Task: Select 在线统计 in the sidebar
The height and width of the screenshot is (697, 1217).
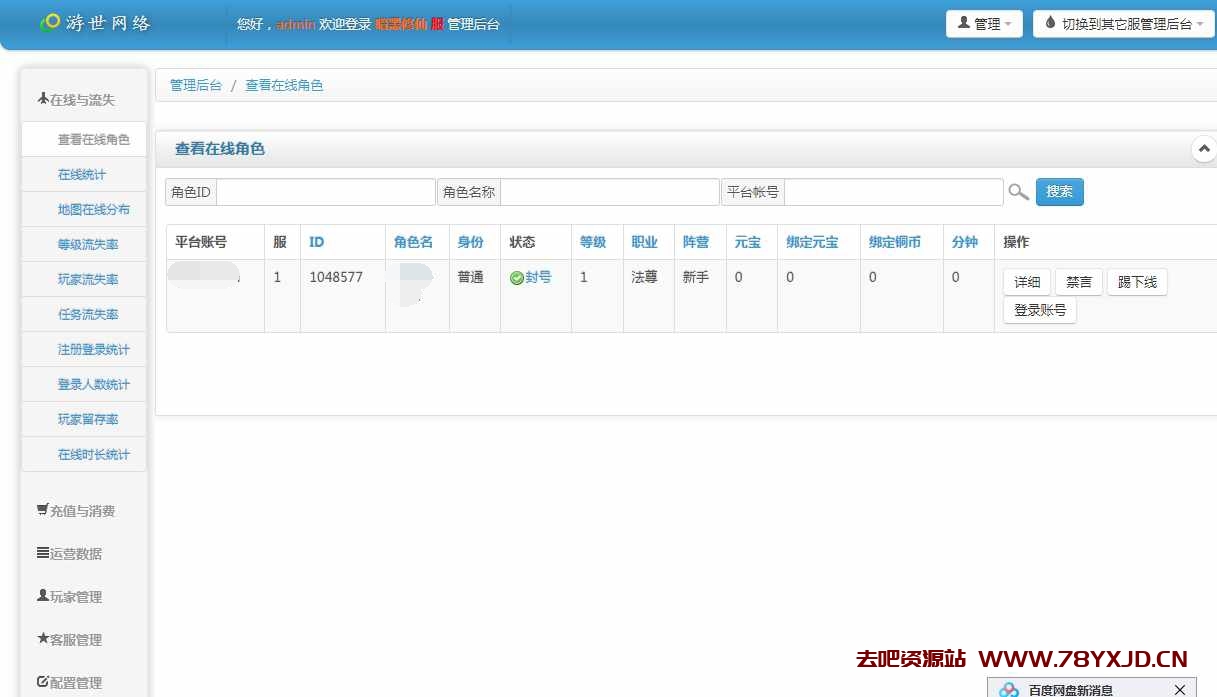Action: [x=82, y=175]
